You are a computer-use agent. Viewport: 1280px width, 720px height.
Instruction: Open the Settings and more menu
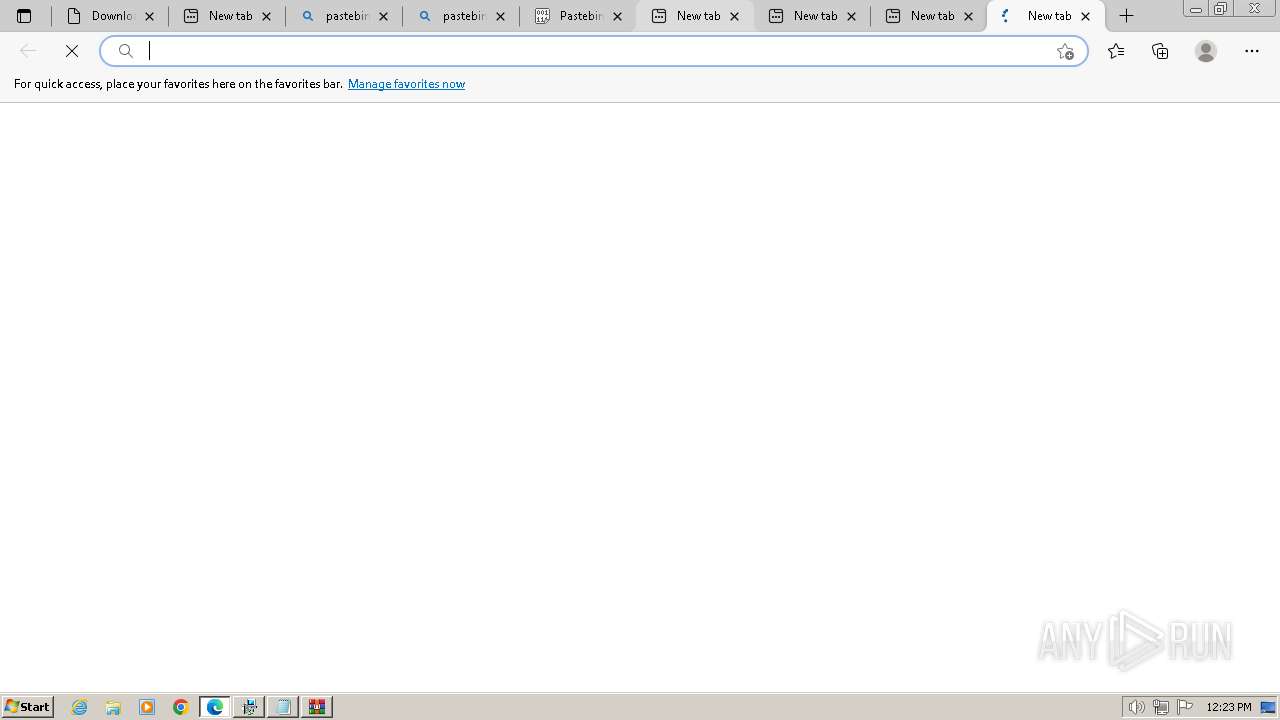[x=1252, y=51]
